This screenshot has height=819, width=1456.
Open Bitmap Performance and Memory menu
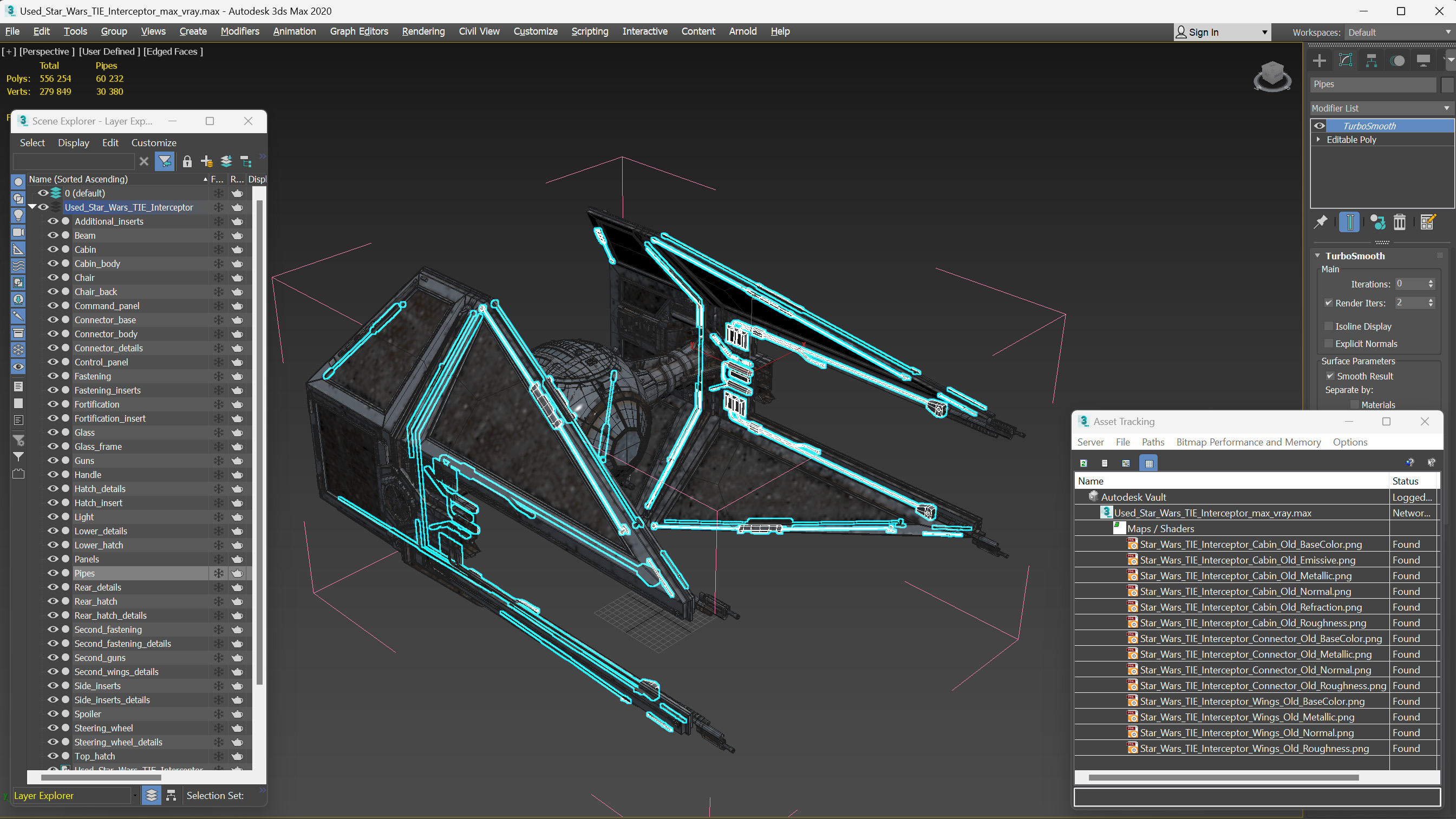1249,442
